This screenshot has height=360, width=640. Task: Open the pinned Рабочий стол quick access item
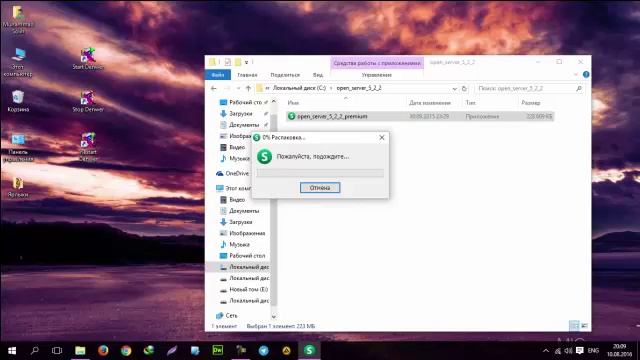tap(245, 102)
